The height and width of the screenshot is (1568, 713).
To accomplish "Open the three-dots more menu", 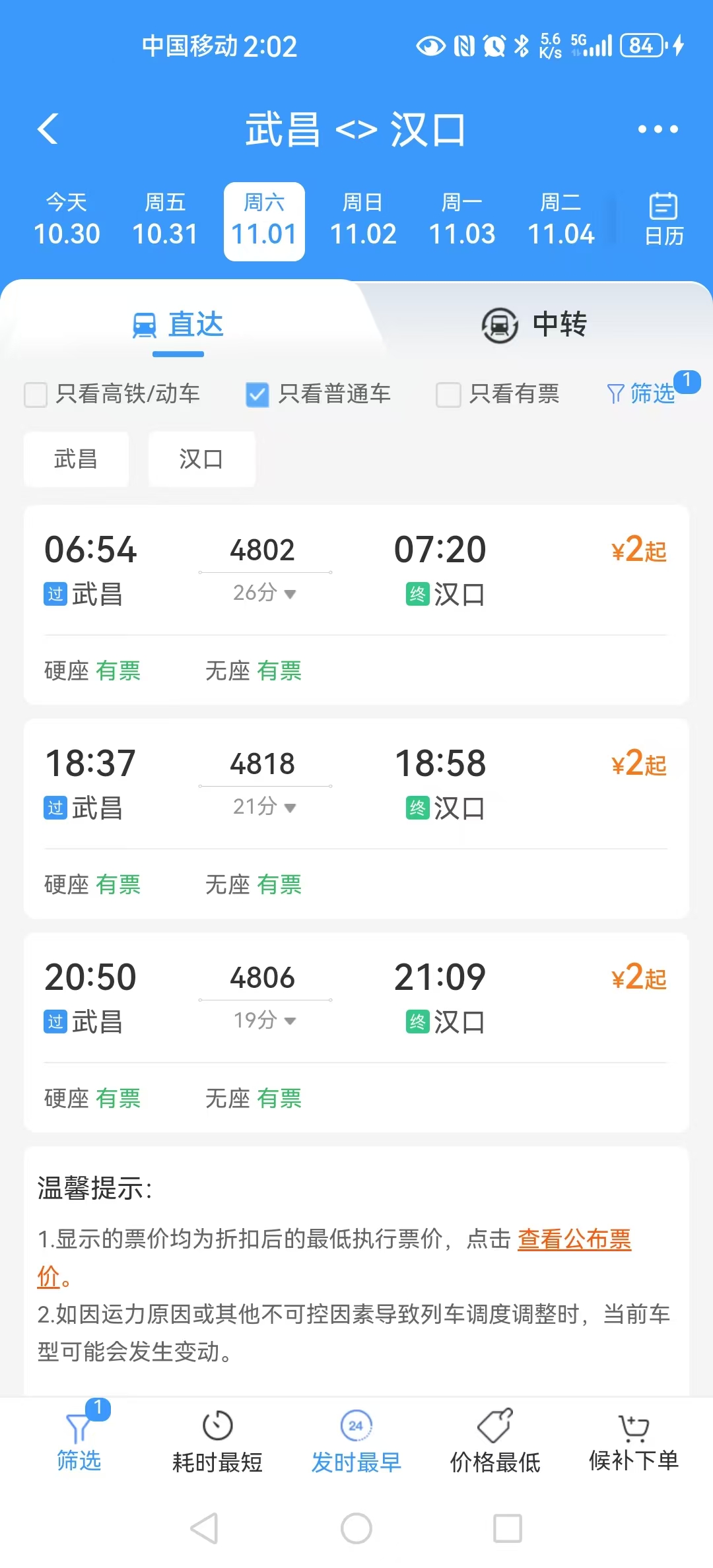I will tap(658, 129).
